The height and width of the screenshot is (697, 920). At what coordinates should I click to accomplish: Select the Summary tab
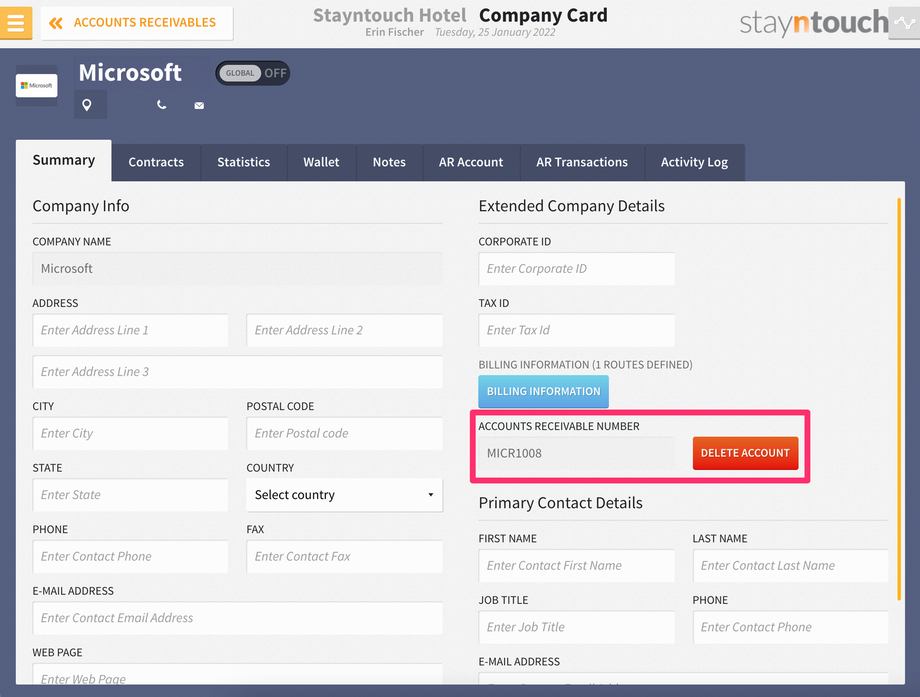click(63, 160)
